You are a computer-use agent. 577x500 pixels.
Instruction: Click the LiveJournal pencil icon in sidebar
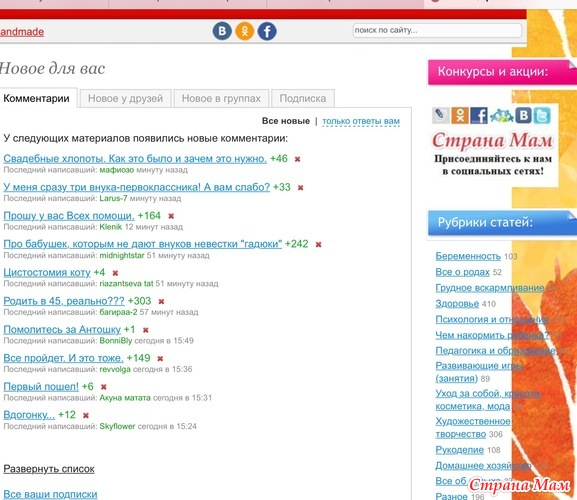(x=440, y=116)
